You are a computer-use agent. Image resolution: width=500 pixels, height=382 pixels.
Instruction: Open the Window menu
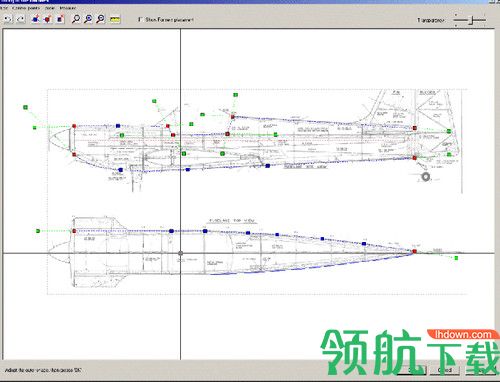point(68,8)
